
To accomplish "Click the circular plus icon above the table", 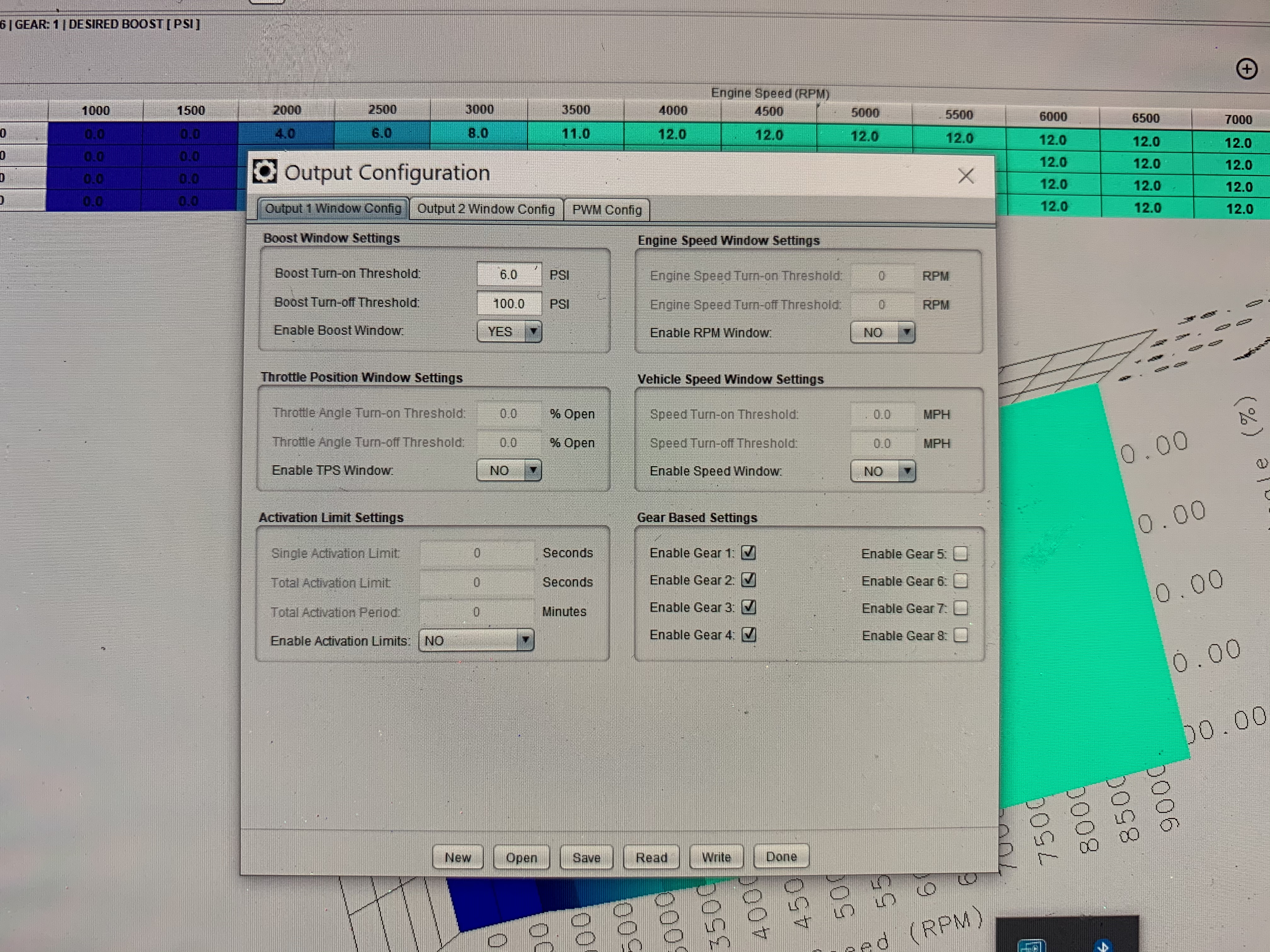I will (1246, 69).
